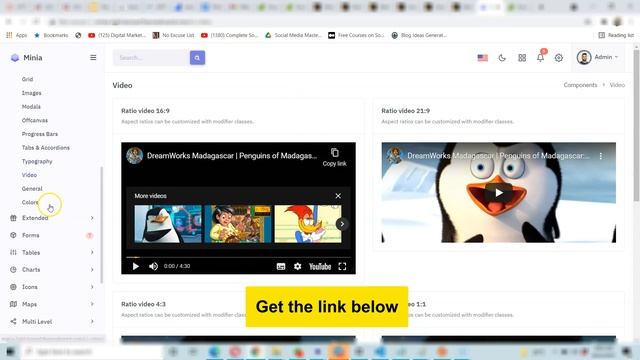Toggle the sidebar hamburger menu
This screenshot has width=640, height=360.
tap(93, 58)
